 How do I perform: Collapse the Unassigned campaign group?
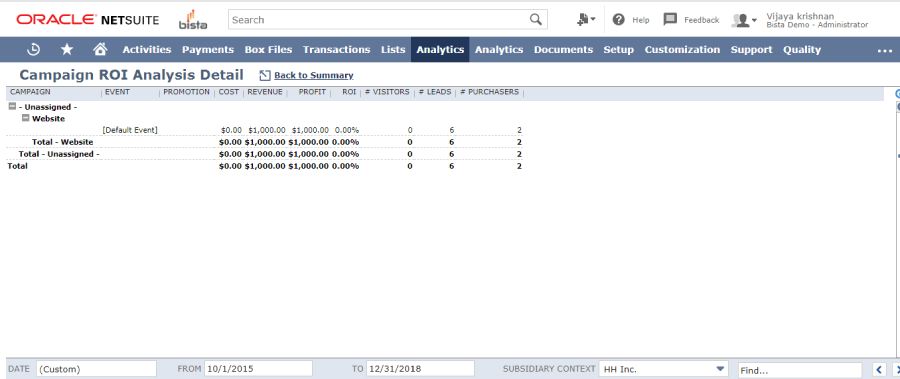click(x=12, y=106)
